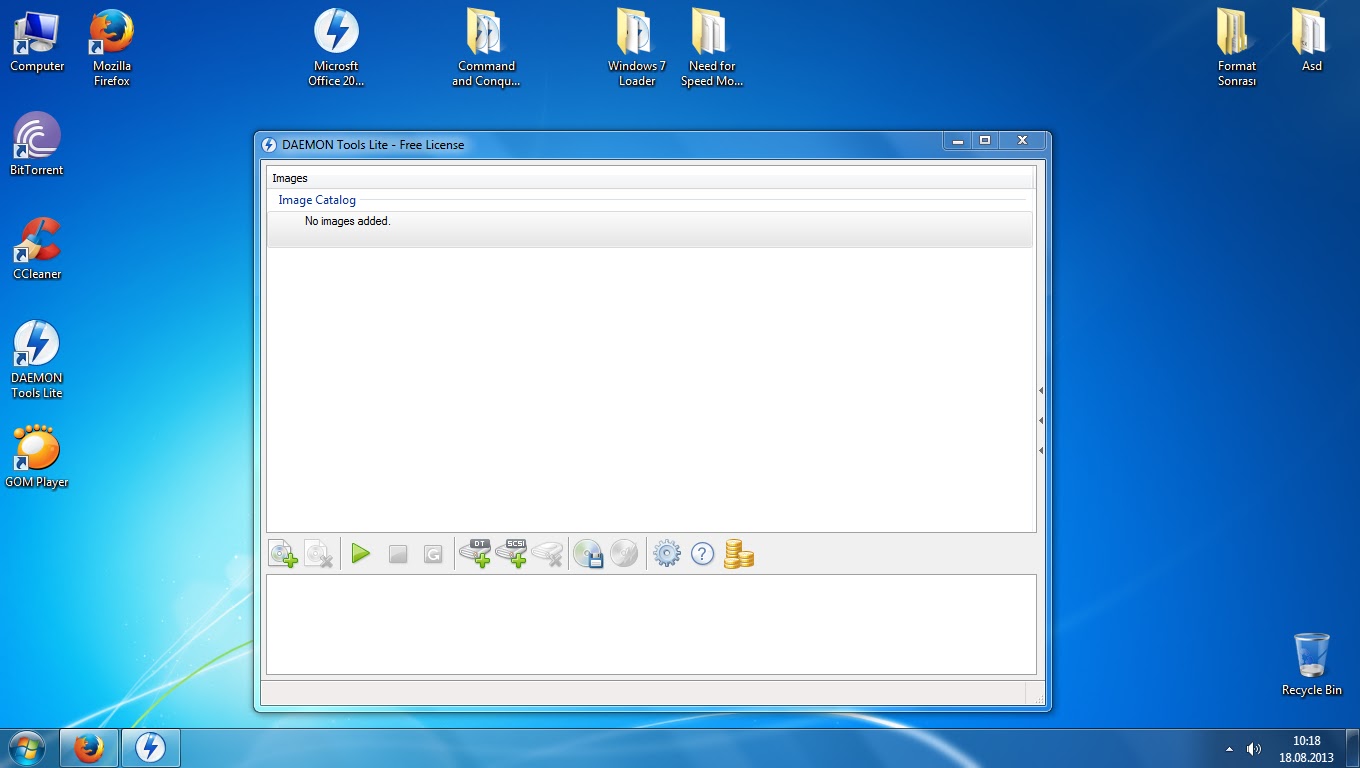Open Preferences via the gear icon

(x=667, y=553)
